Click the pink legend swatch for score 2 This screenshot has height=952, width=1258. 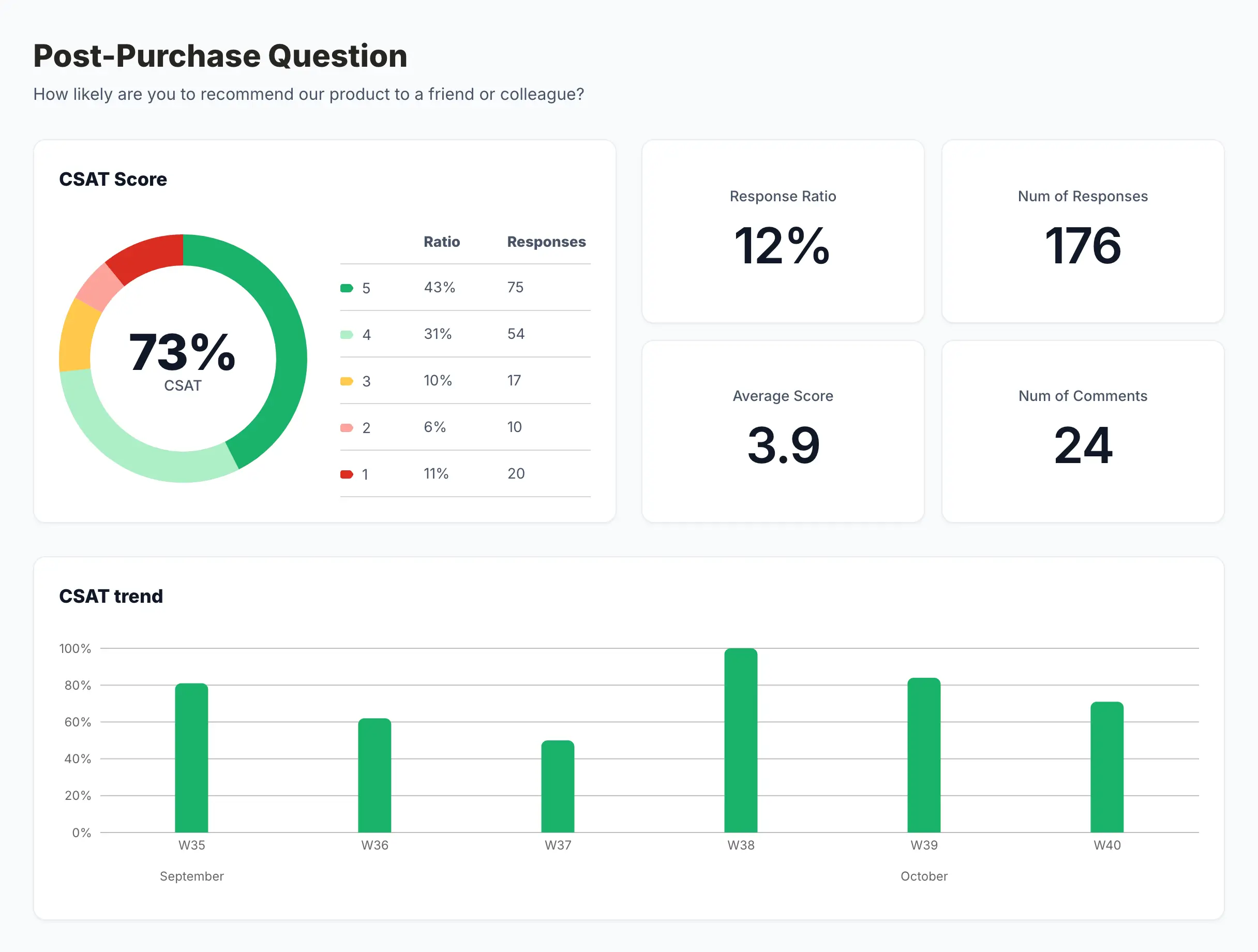(347, 428)
